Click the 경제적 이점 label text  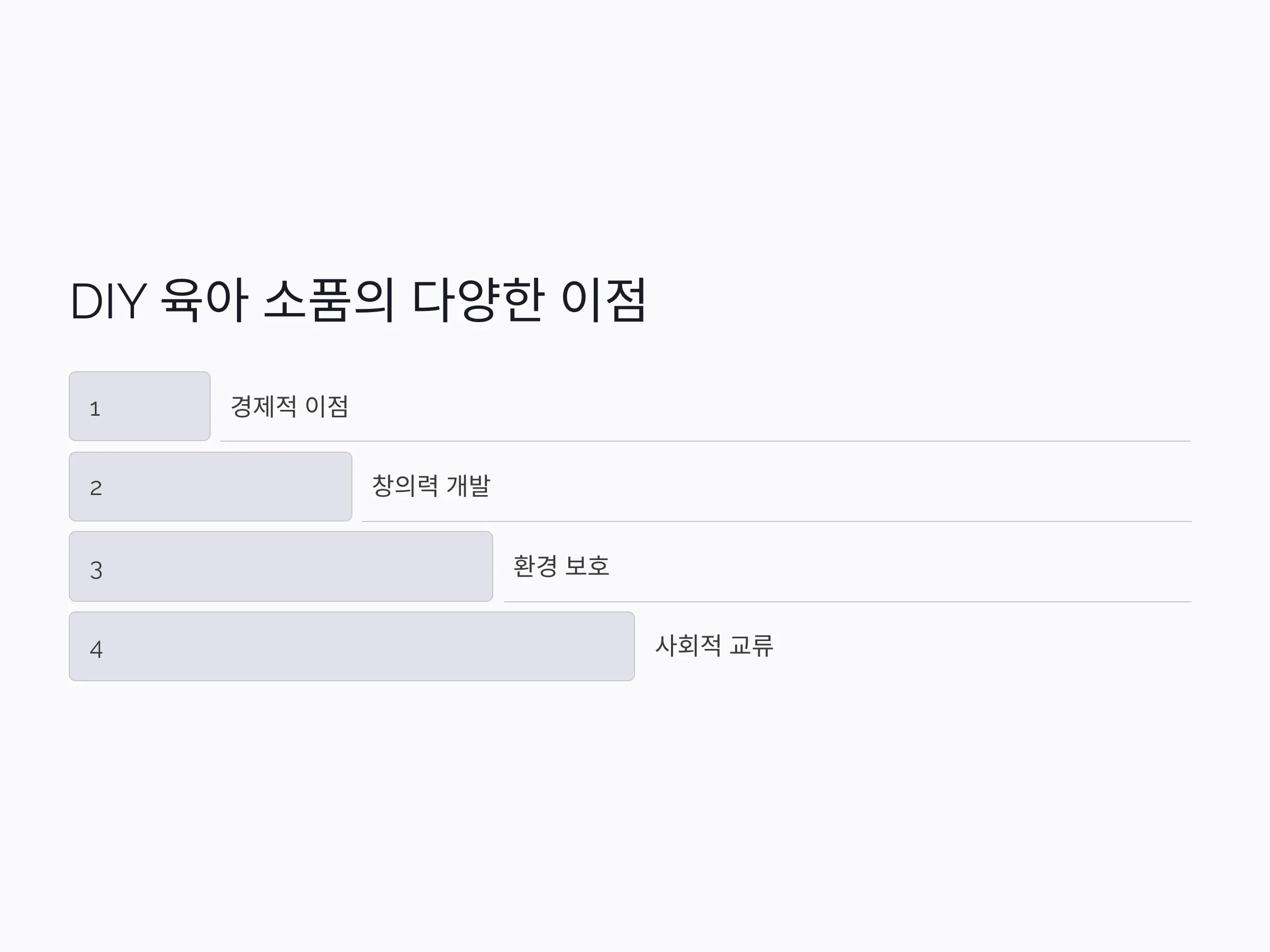click(x=289, y=406)
